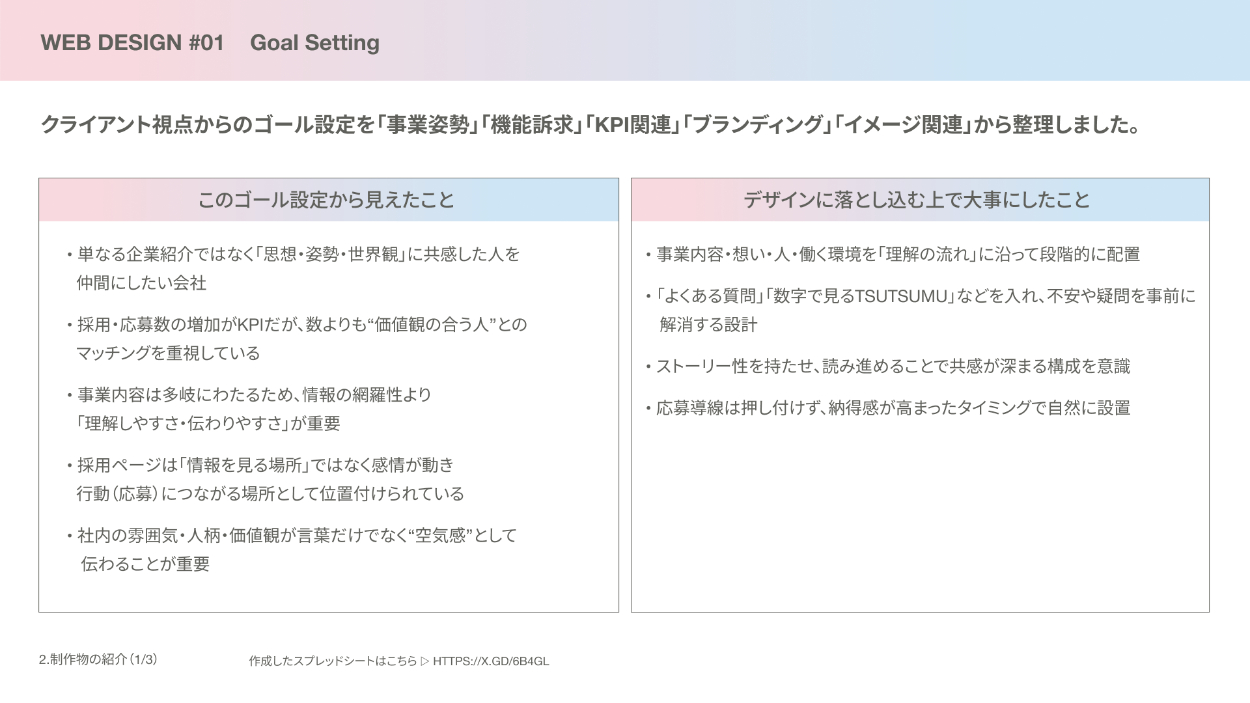Click the triangle arrow before the URL
The width and height of the screenshot is (1250, 703).
tap(424, 661)
